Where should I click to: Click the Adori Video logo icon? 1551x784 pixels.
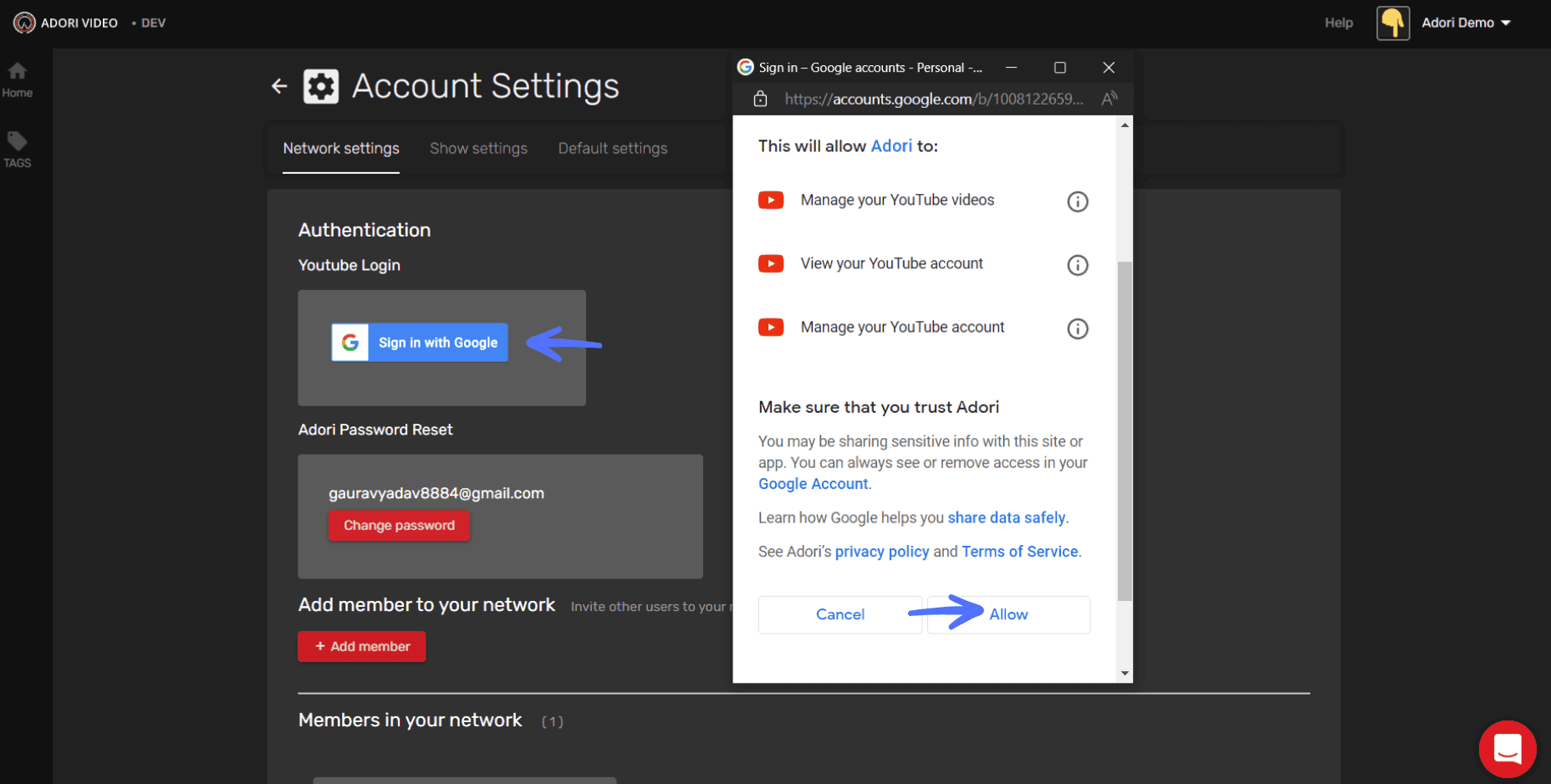(24, 23)
